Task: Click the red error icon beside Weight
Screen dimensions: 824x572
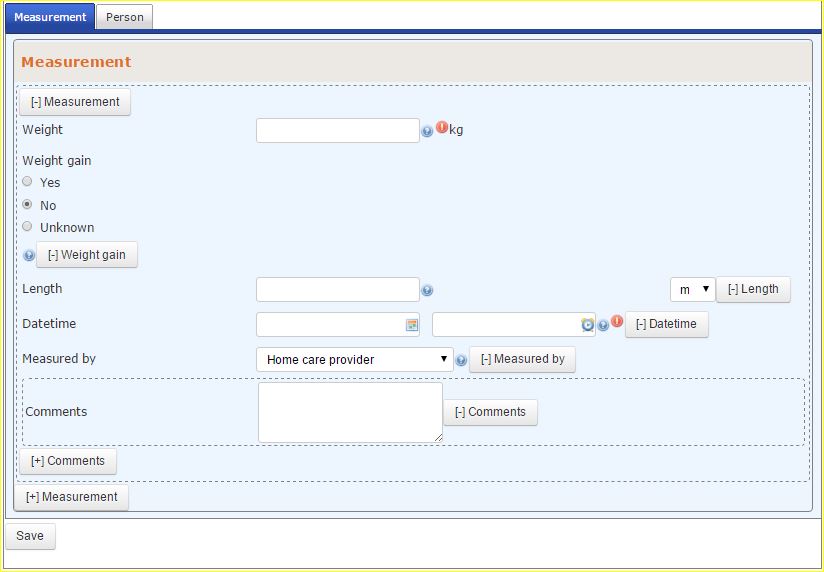Action: tap(442, 127)
